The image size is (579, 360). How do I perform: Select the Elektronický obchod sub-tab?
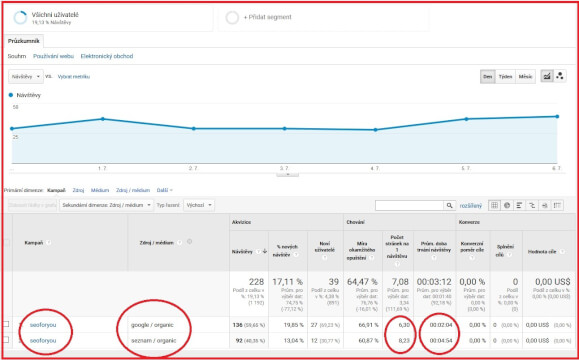pos(107,56)
